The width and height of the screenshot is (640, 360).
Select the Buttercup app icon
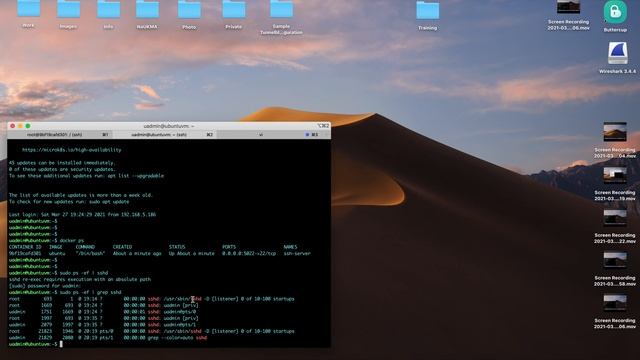pyautogui.click(x=615, y=12)
